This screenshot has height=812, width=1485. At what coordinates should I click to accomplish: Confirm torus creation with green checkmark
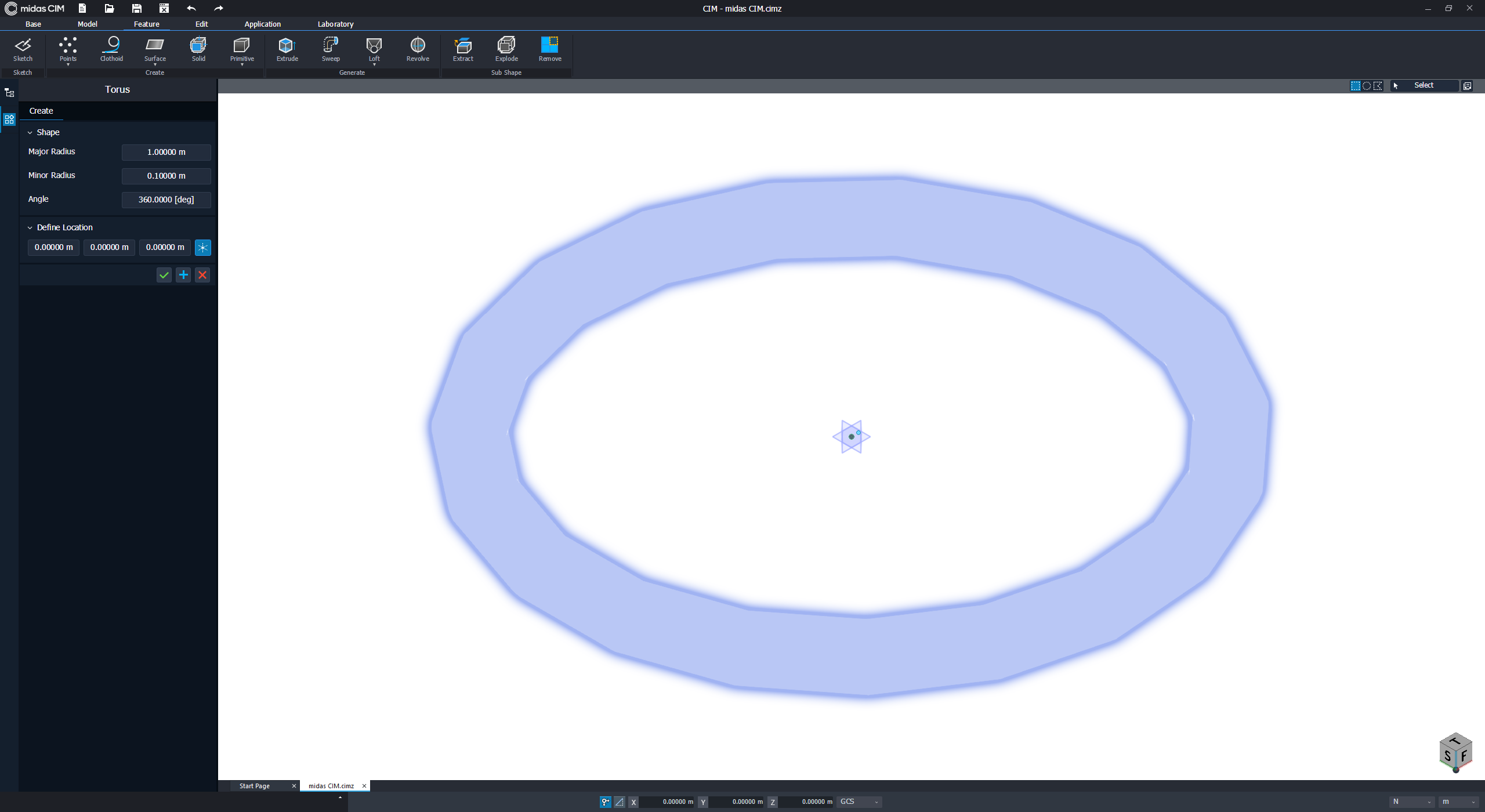164,275
